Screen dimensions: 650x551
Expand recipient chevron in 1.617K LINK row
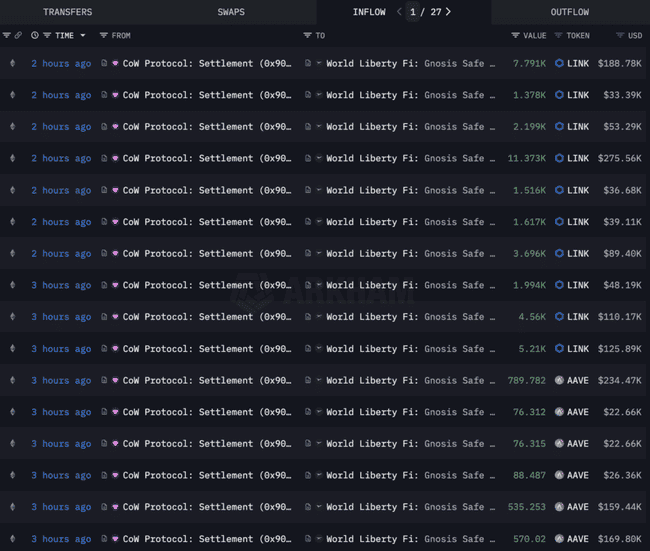(319, 221)
